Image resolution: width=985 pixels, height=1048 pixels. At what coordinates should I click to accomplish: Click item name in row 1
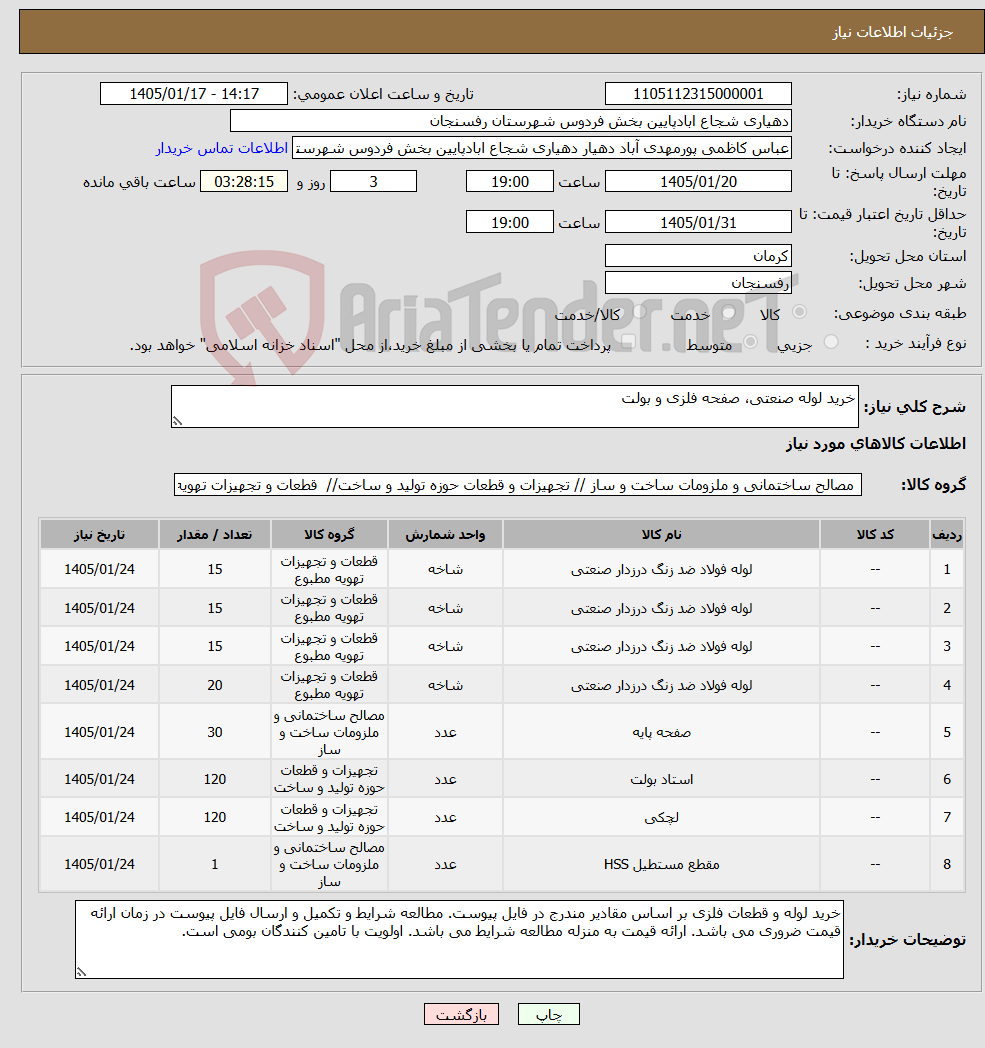[x=661, y=569]
